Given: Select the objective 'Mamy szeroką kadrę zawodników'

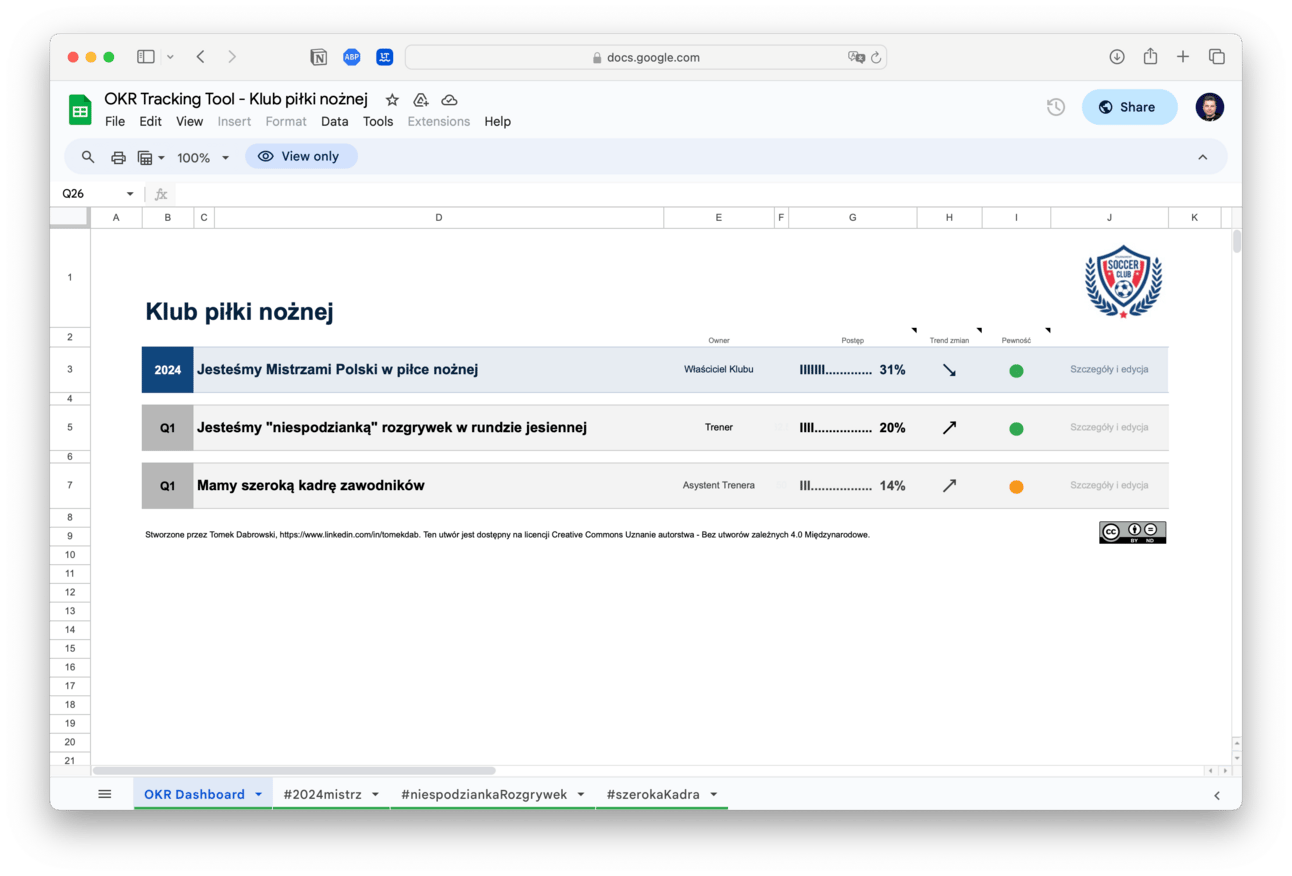Looking at the screenshot, I should tap(311, 485).
